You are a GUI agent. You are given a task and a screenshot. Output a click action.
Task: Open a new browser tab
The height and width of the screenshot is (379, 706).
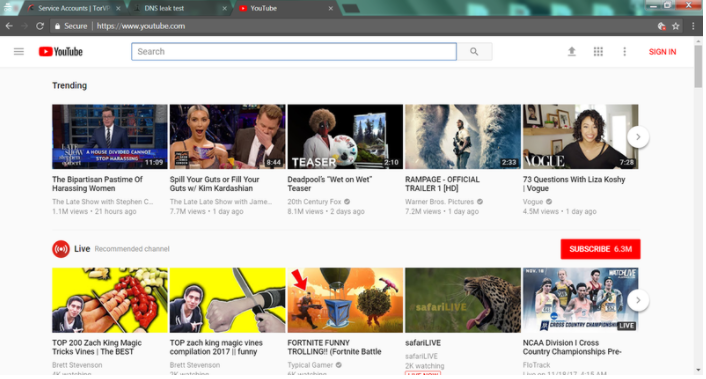(x=351, y=8)
